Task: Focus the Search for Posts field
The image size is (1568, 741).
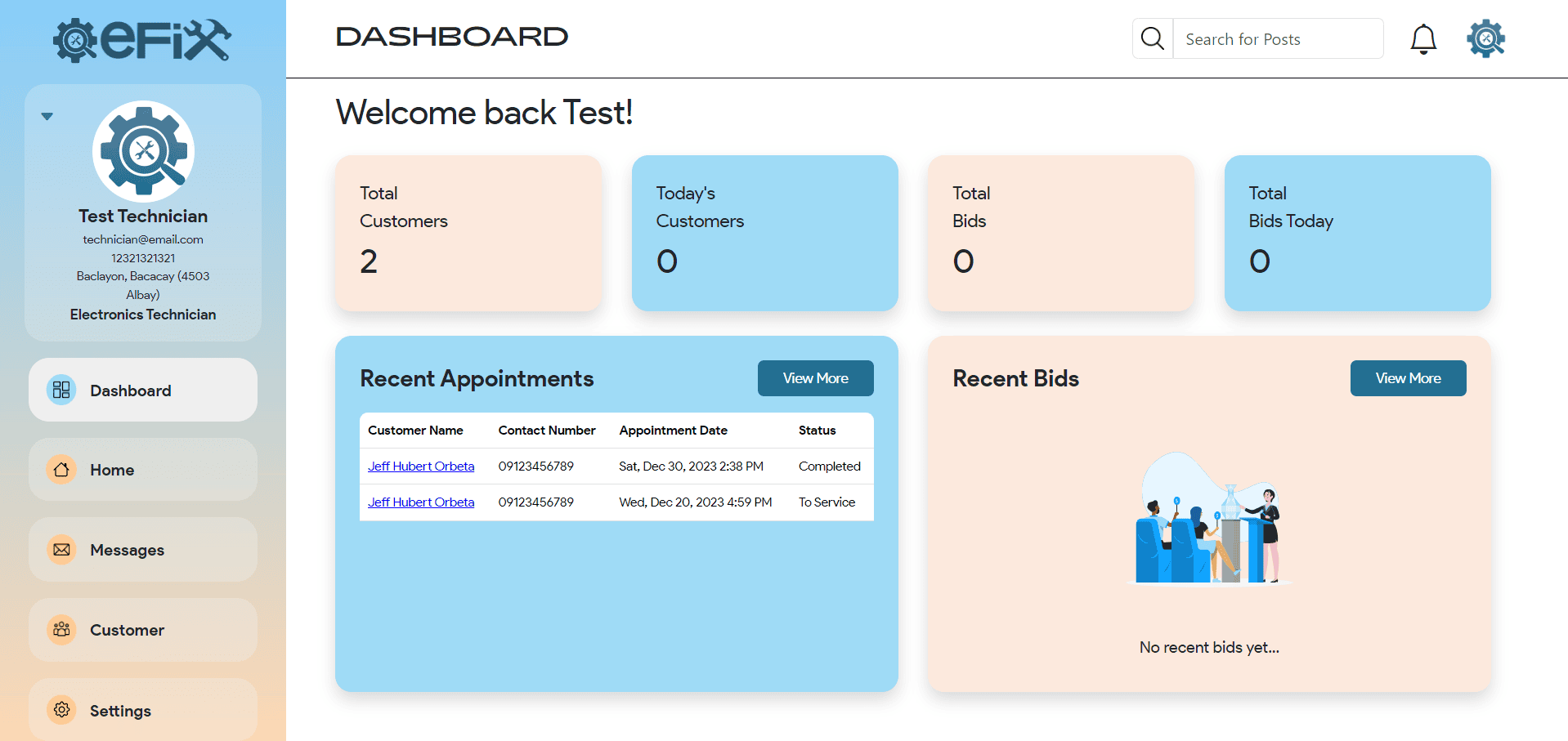Action: pos(1278,39)
